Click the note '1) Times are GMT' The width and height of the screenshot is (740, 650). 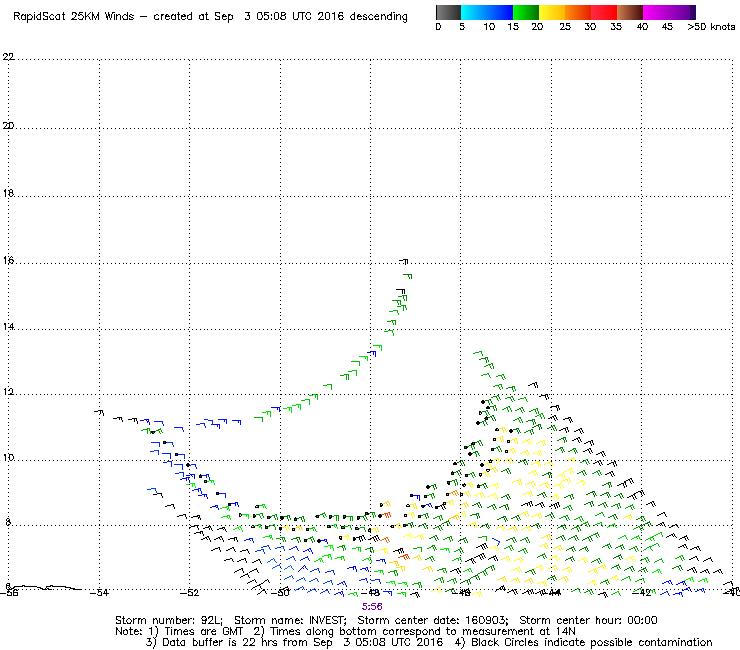196,631
